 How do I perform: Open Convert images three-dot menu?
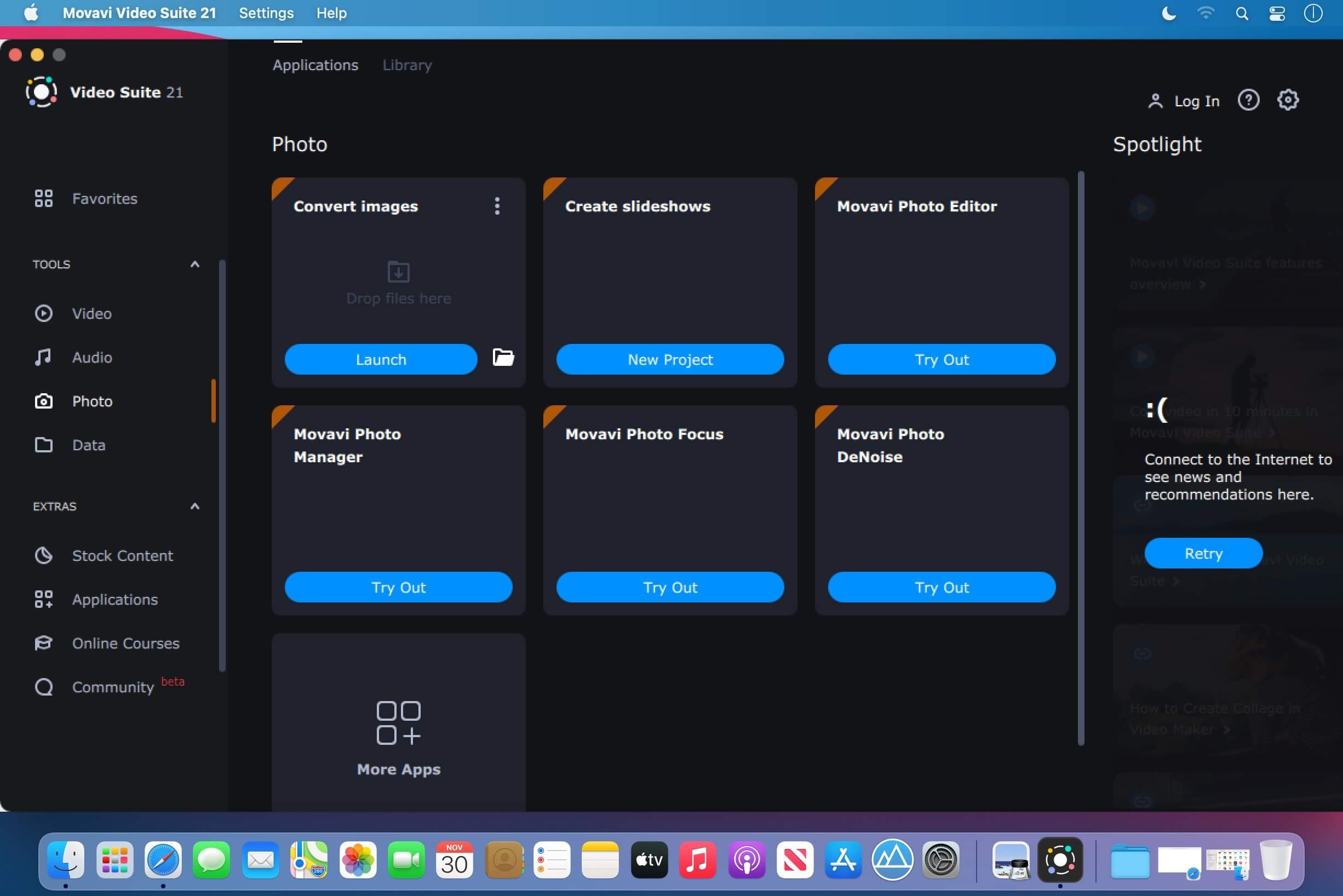(497, 206)
